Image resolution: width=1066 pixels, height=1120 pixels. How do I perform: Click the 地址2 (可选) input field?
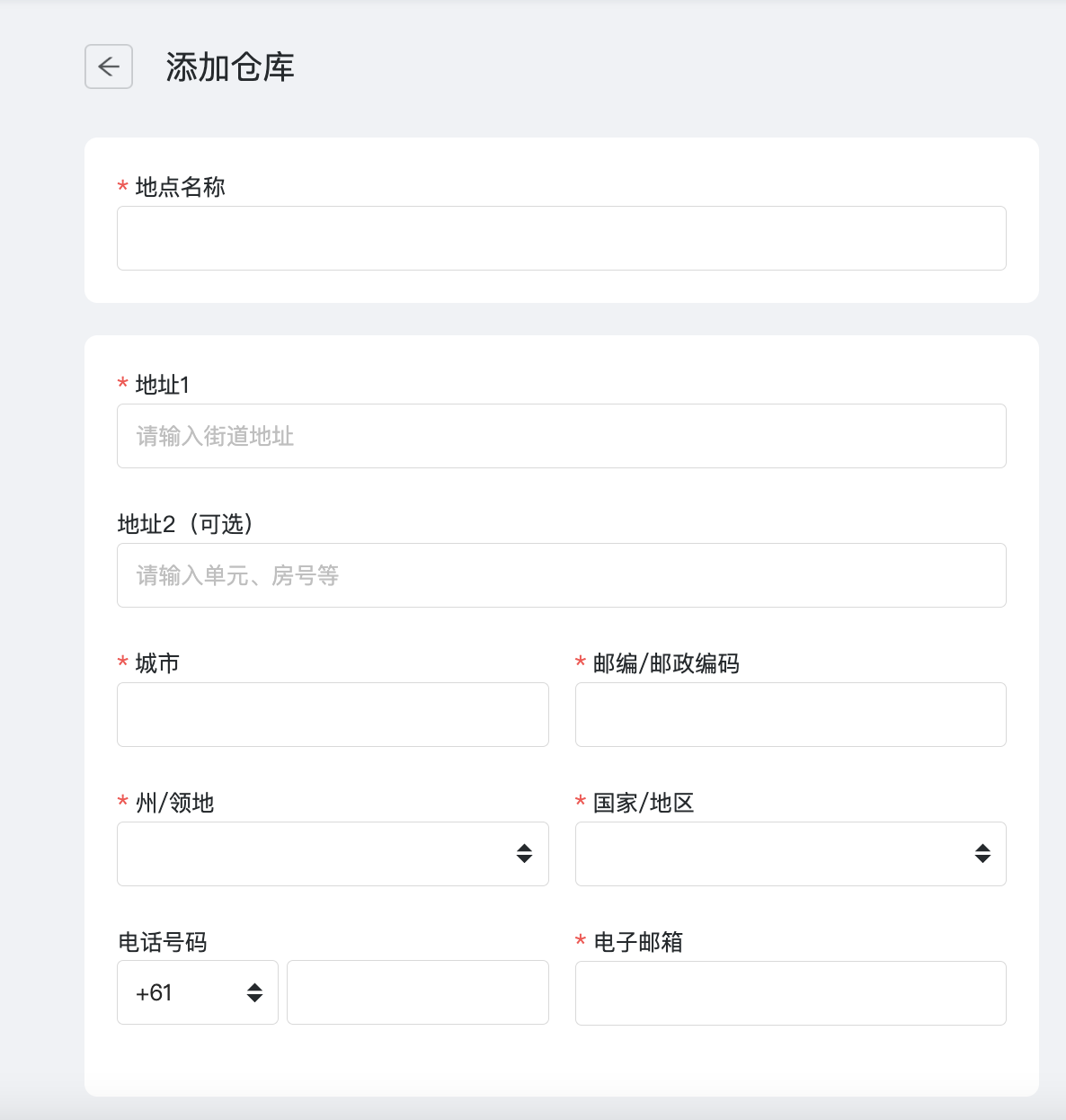(562, 575)
